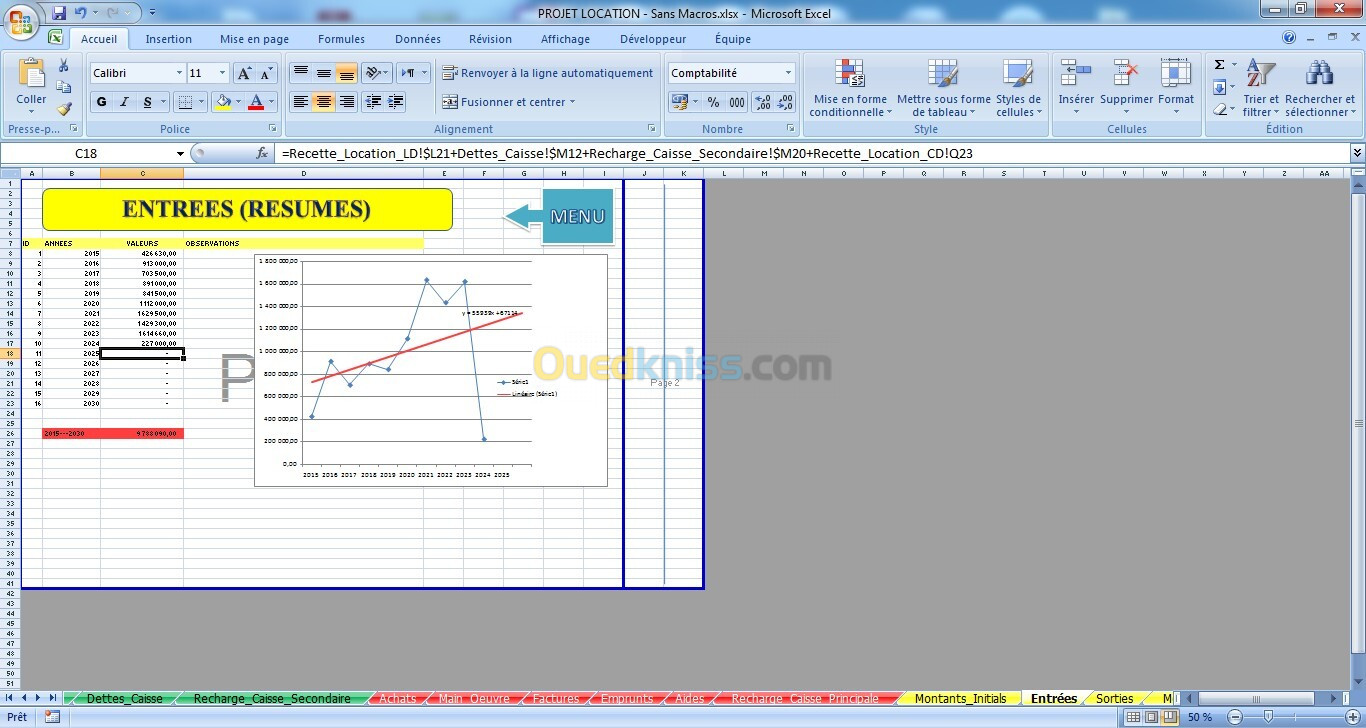Select the format painter brush

(x=64, y=108)
